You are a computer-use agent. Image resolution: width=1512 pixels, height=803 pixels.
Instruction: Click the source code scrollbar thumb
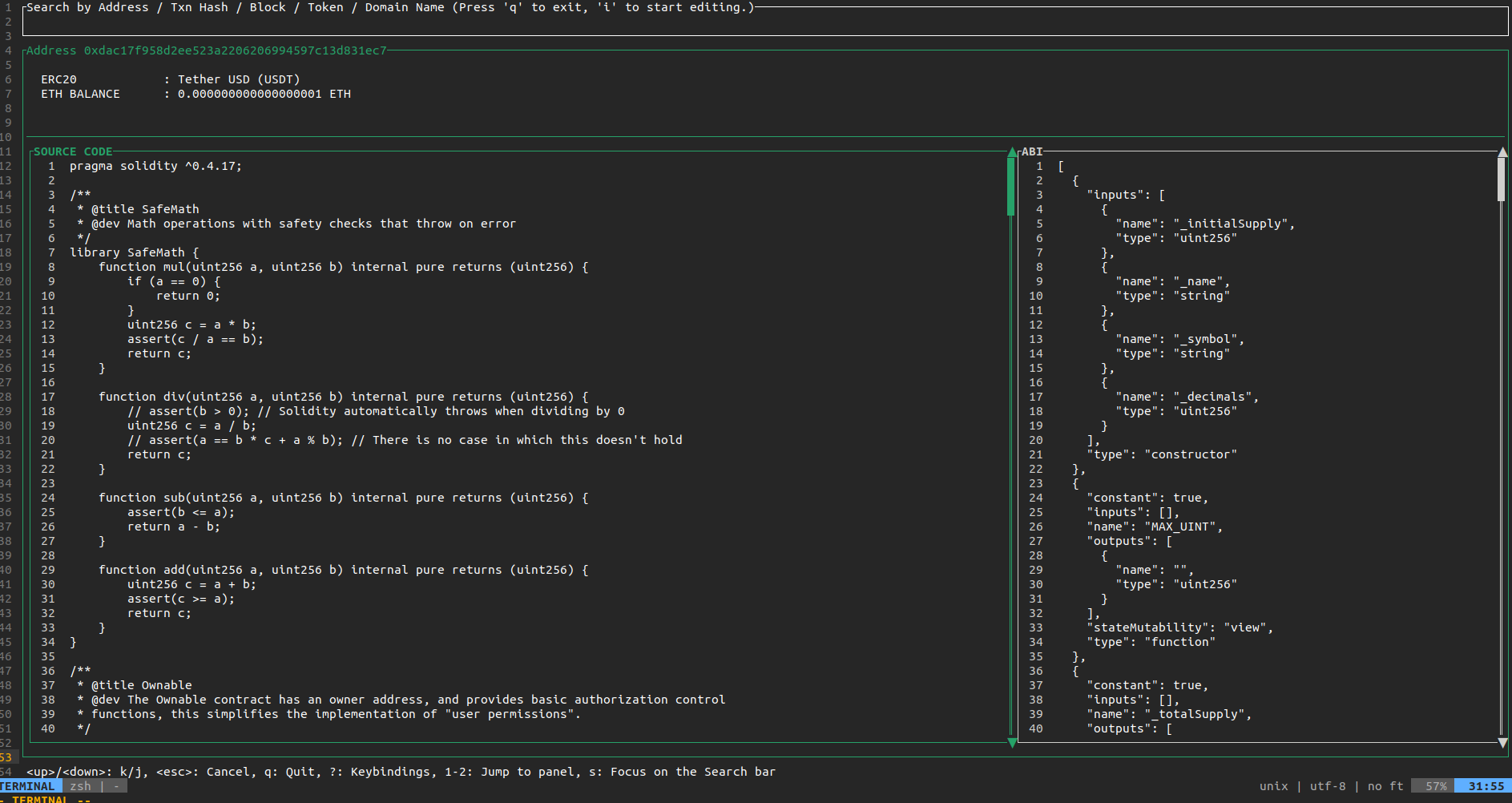(x=1011, y=187)
